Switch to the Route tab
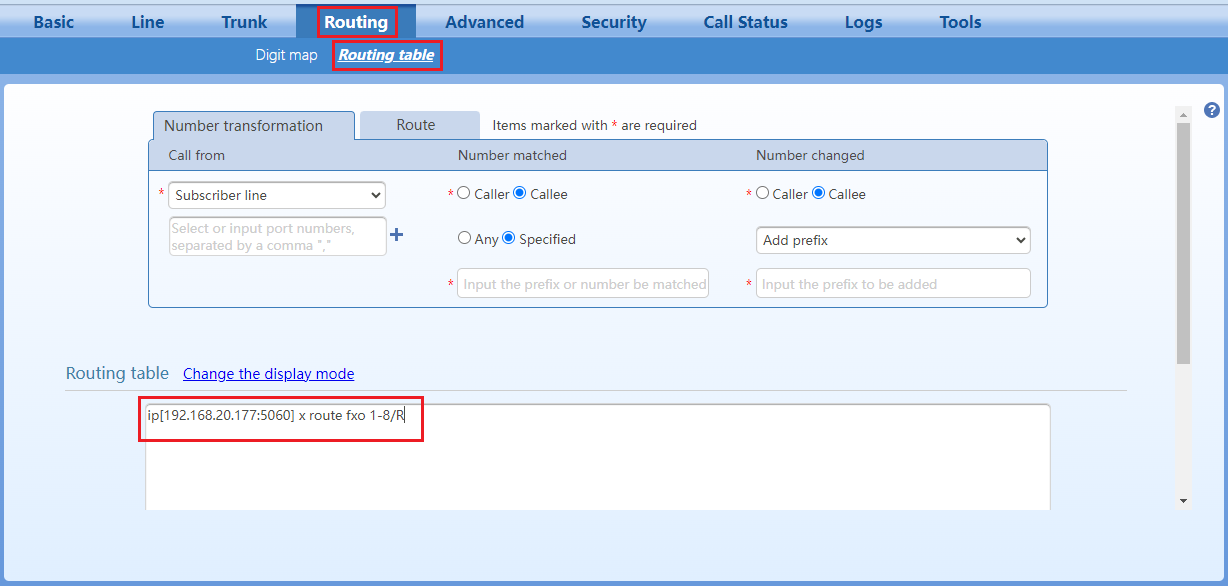1228x586 pixels. pos(416,125)
